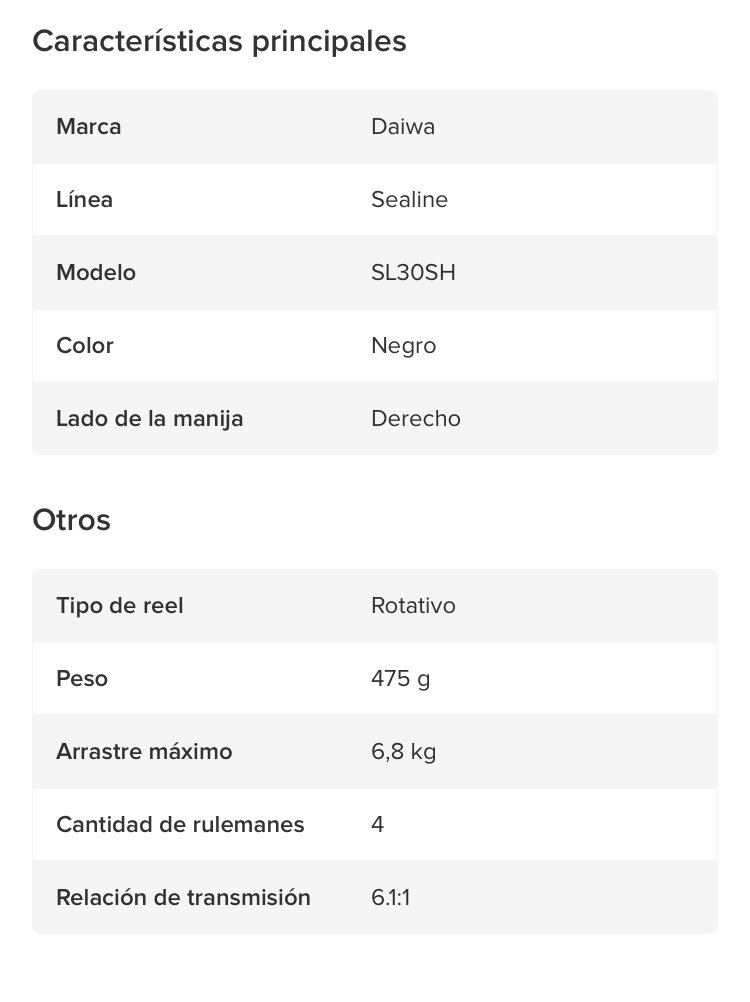Image resolution: width=750 pixels, height=1002 pixels.
Task: Select the "Tipo de reel" label
Action: (120, 606)
